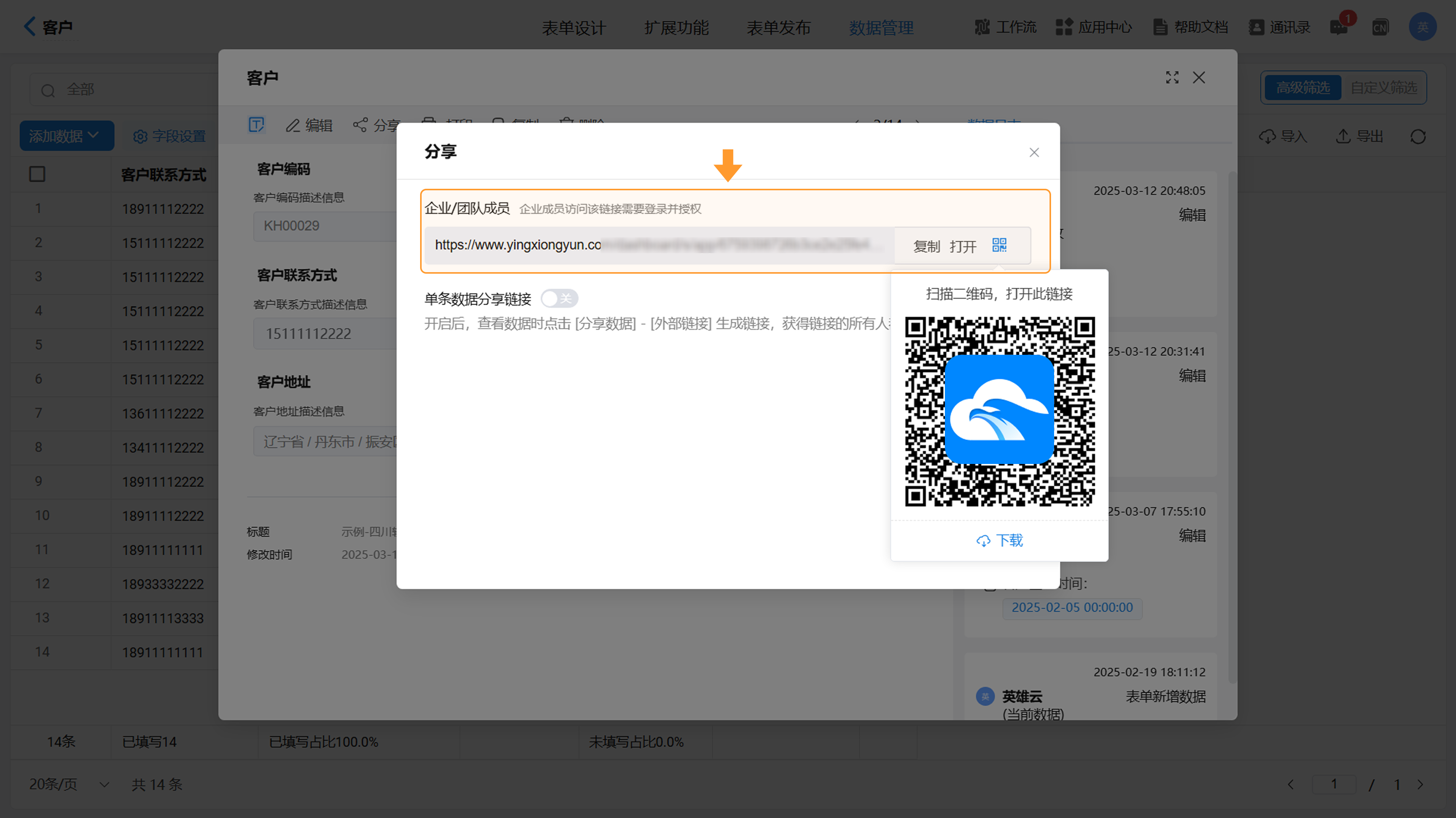Open 工作流 from the top bar
The image size is (1456, 818).
pos(1006,27)
